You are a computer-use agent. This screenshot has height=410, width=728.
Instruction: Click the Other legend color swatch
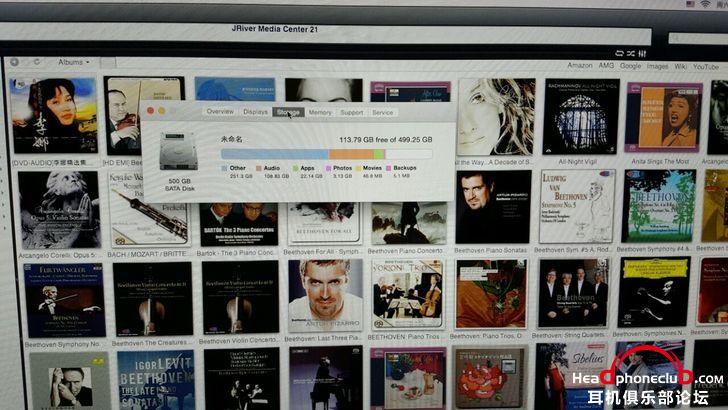(x=224, y=169)
